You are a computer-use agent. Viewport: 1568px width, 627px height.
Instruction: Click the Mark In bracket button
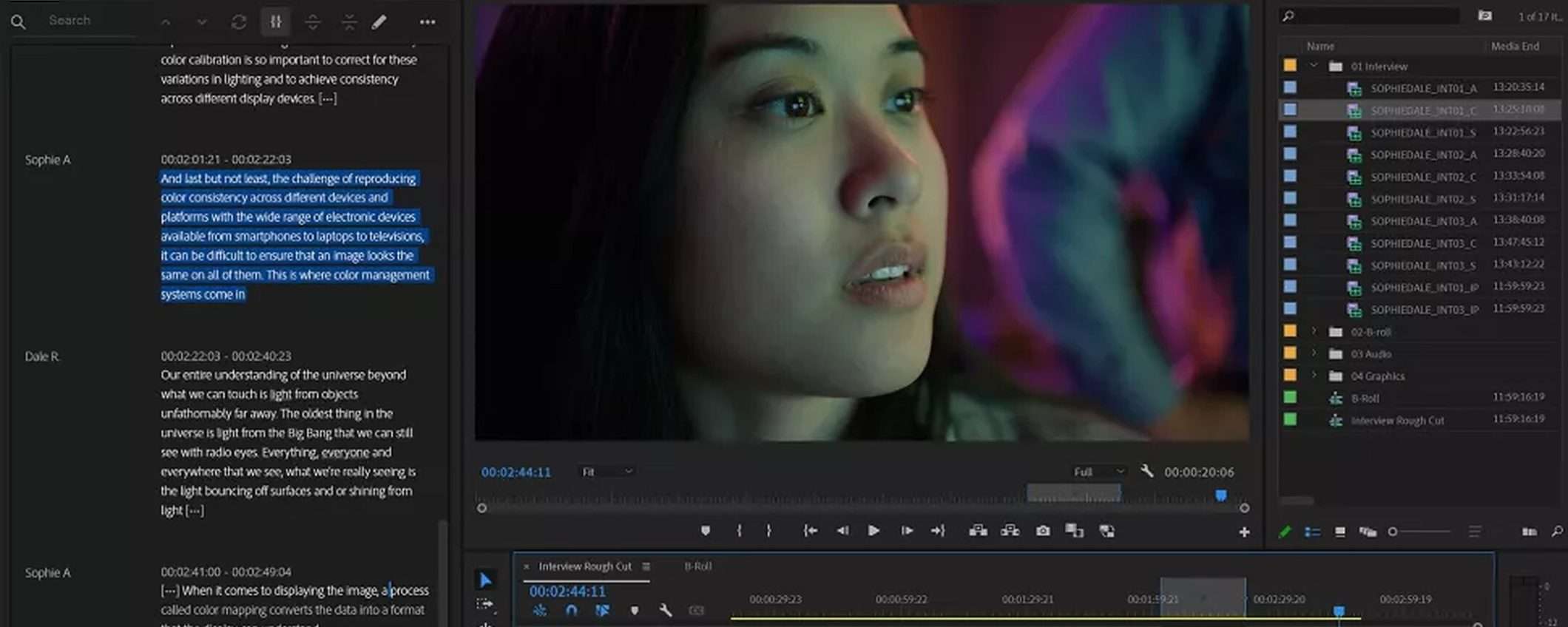click(739, 531)
